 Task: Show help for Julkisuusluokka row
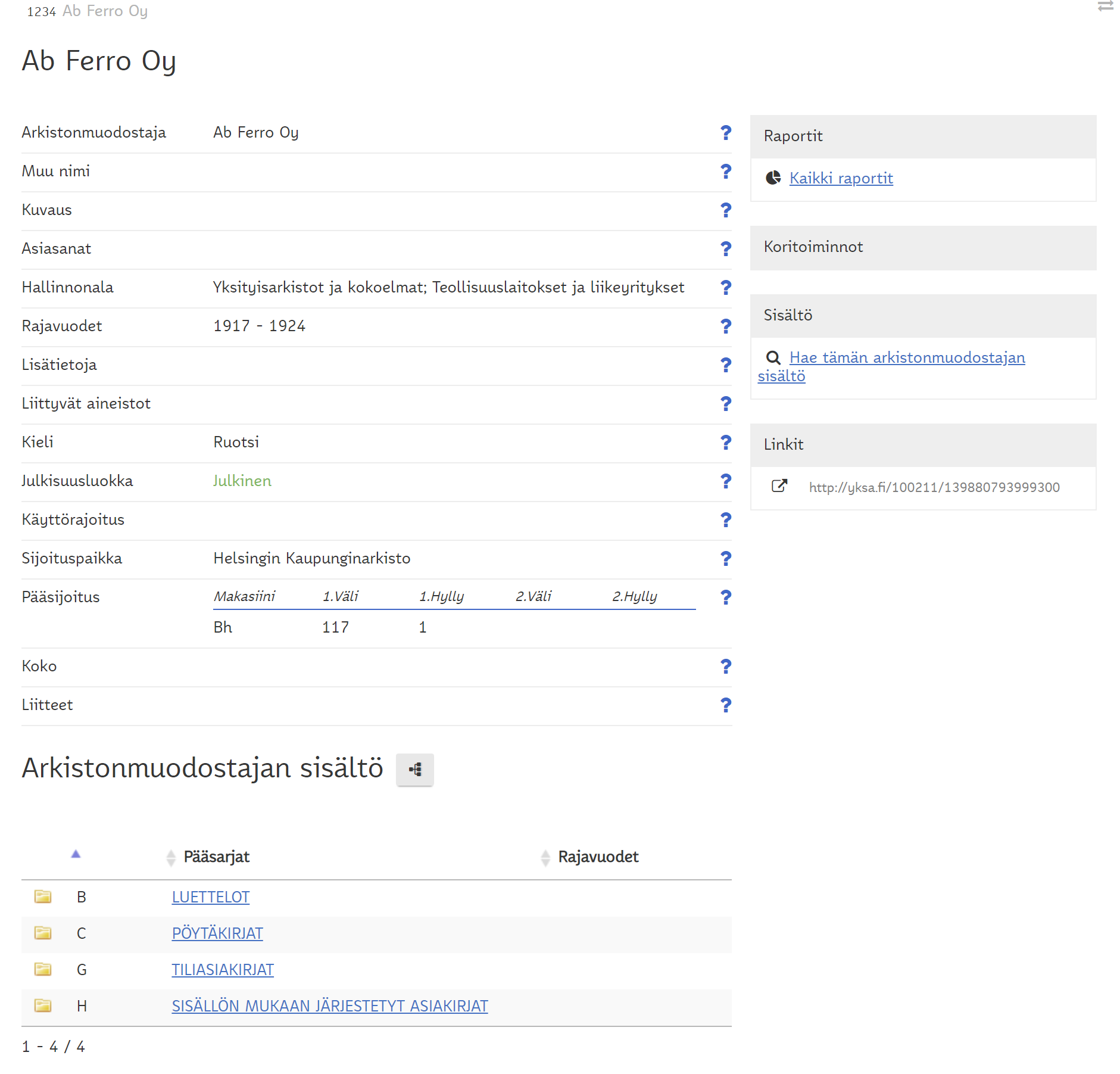[725, 481]
